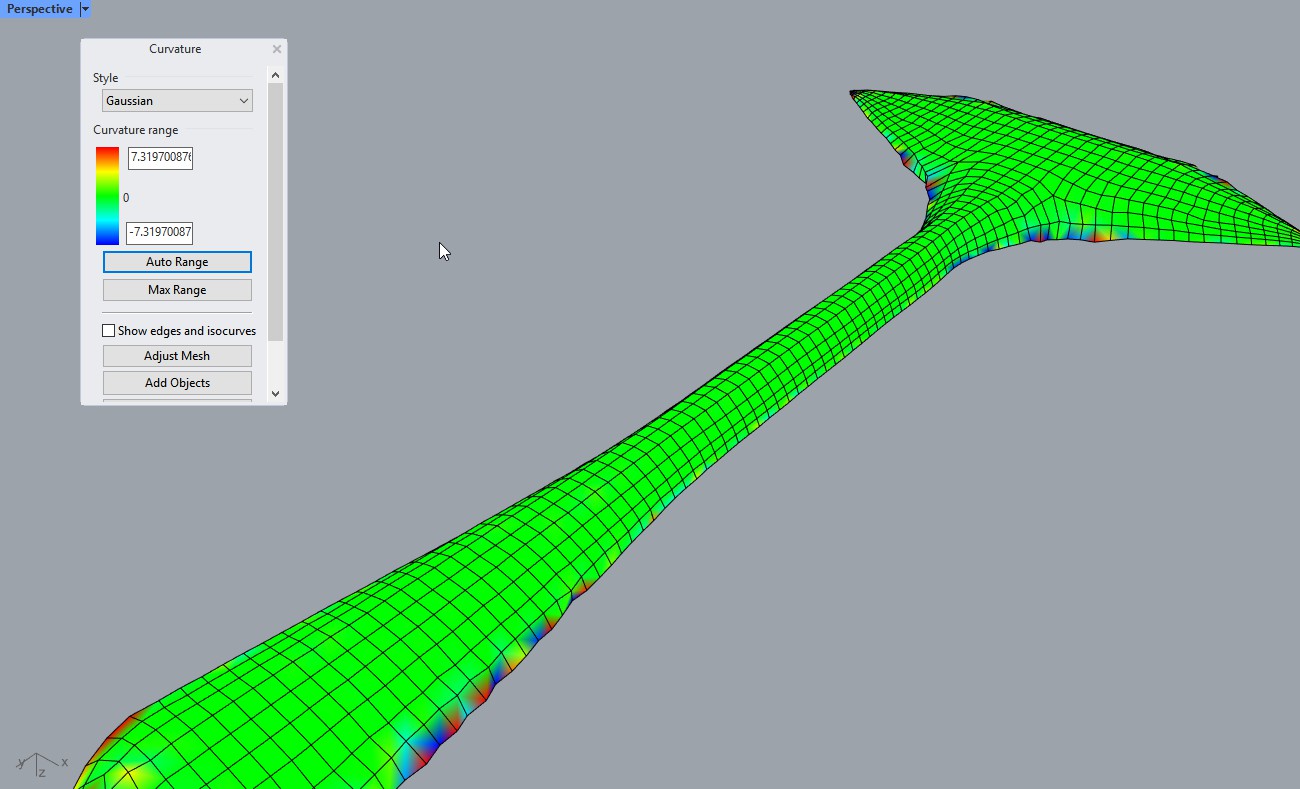This screenshot has width=1300, height=789.
Task: Click the Adjust Mesh button
Action: (x=177, y=356)
